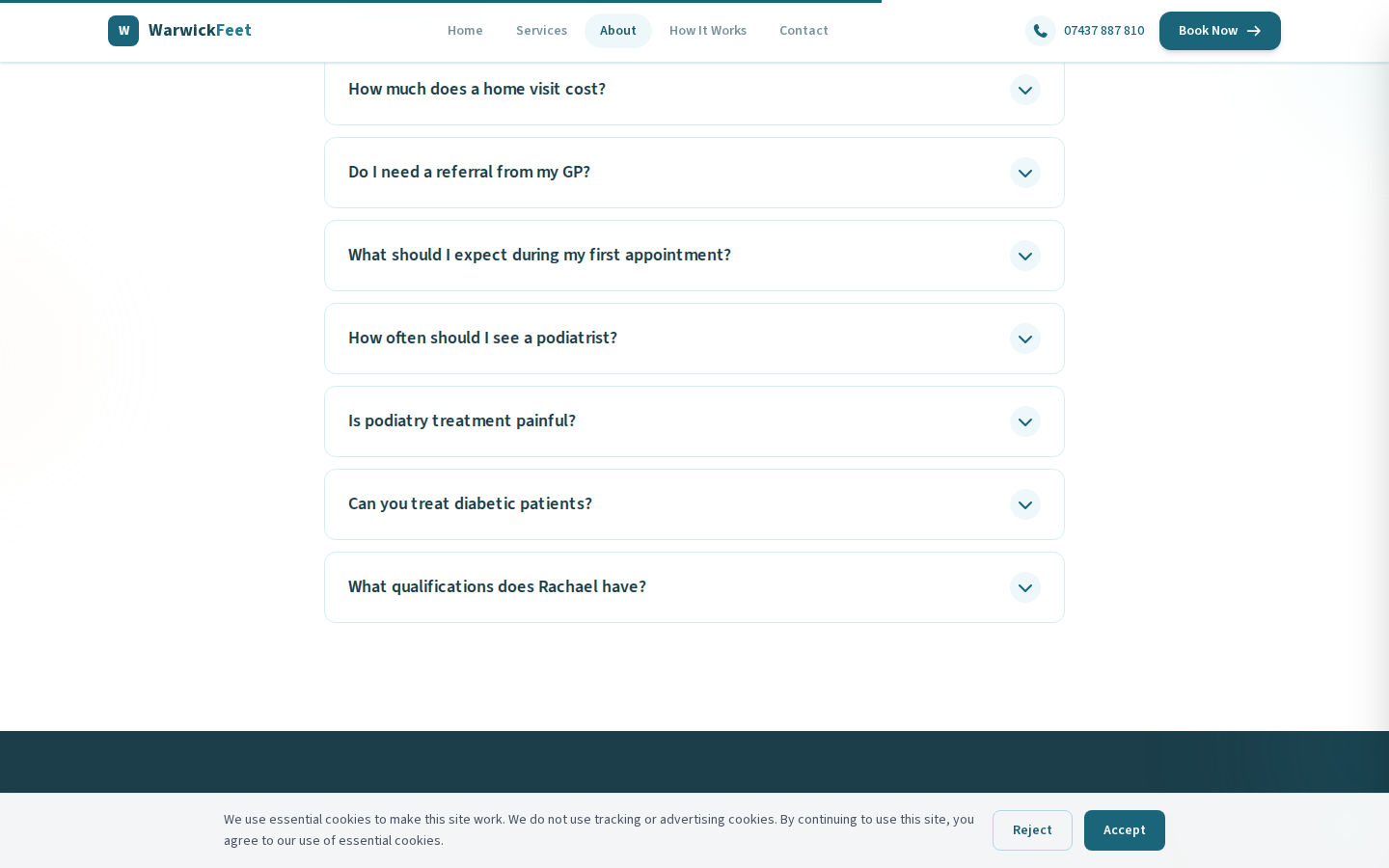
Task: Click the chevron icon for home visit cost
Action: pos(1024,90)
